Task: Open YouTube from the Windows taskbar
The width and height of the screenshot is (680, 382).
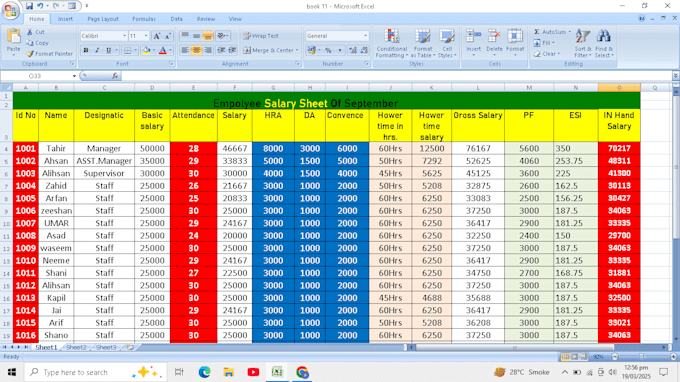Action: tap(253, 372)
